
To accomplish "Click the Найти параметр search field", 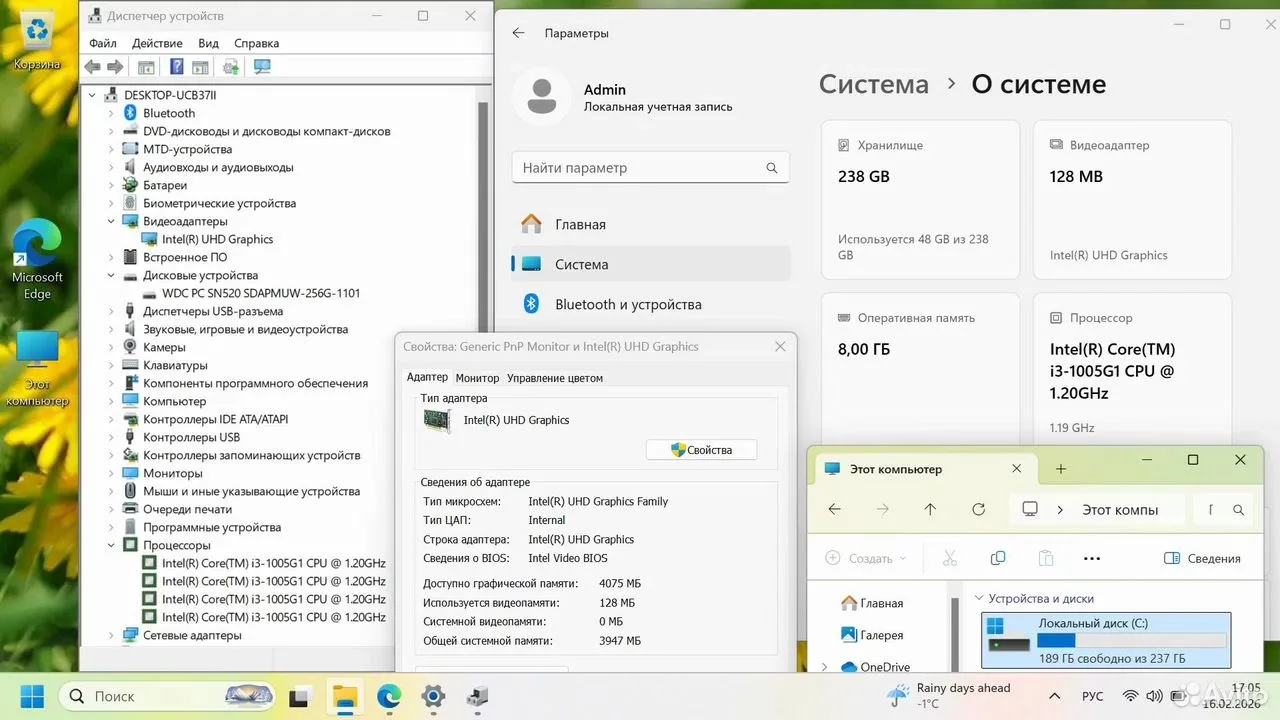I will 650,168.
